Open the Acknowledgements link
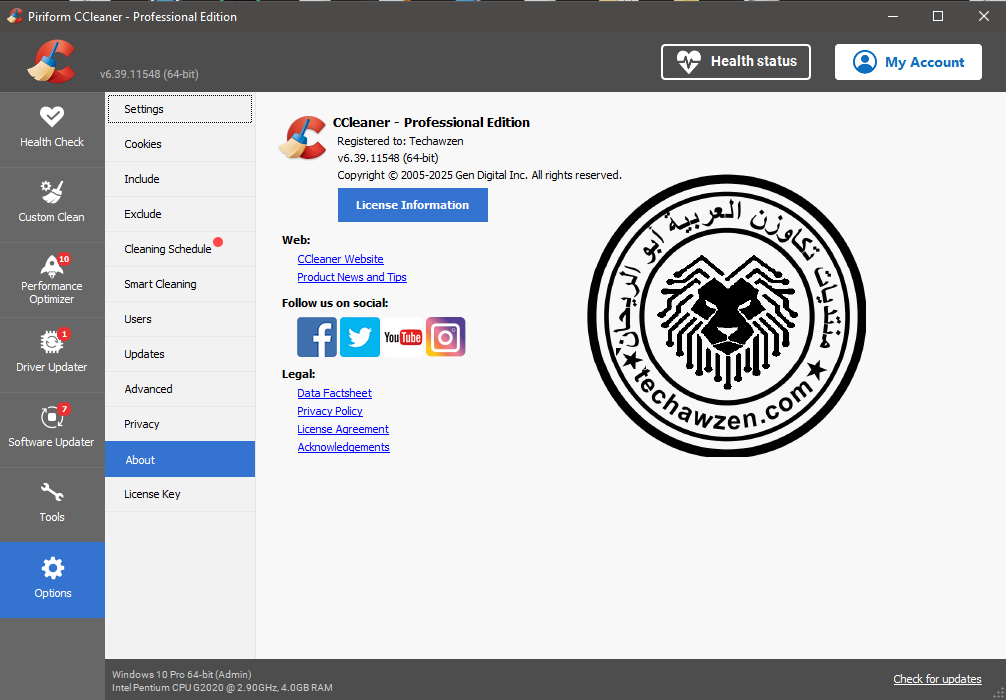This screenshot has width=1006, height=700. coord(343,447)
